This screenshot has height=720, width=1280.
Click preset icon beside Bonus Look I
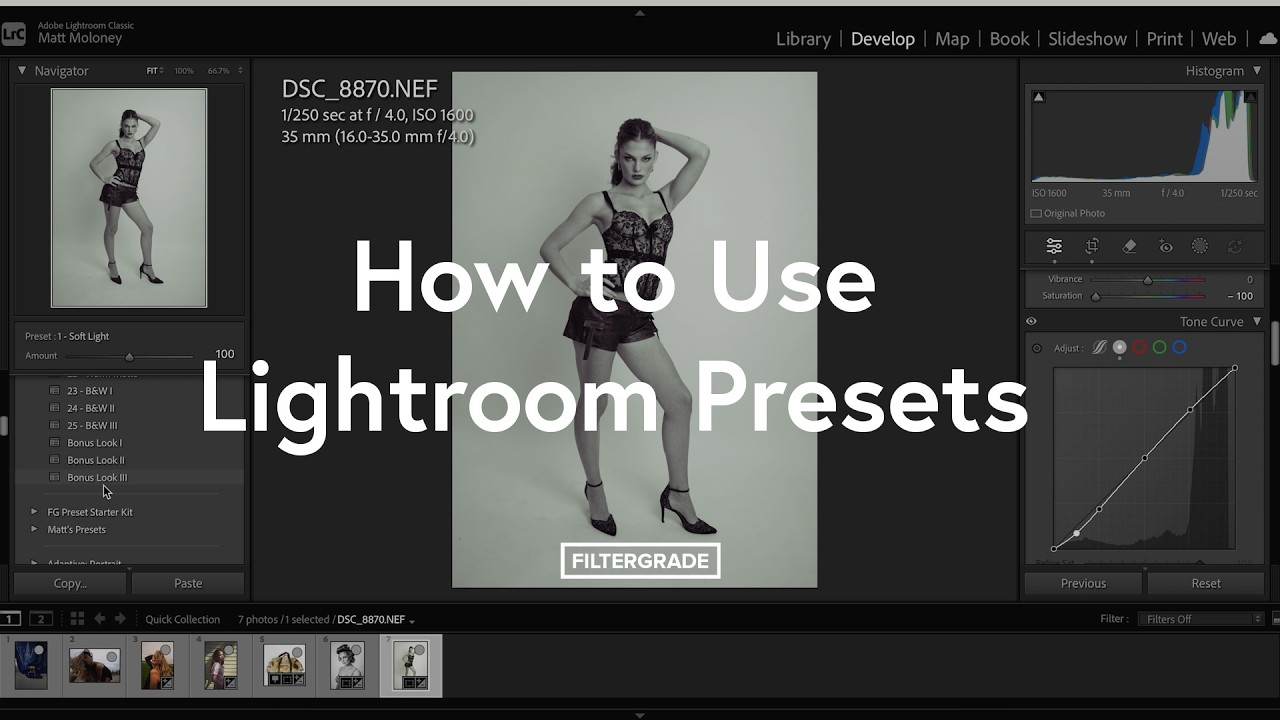click(x=55, y=443)
